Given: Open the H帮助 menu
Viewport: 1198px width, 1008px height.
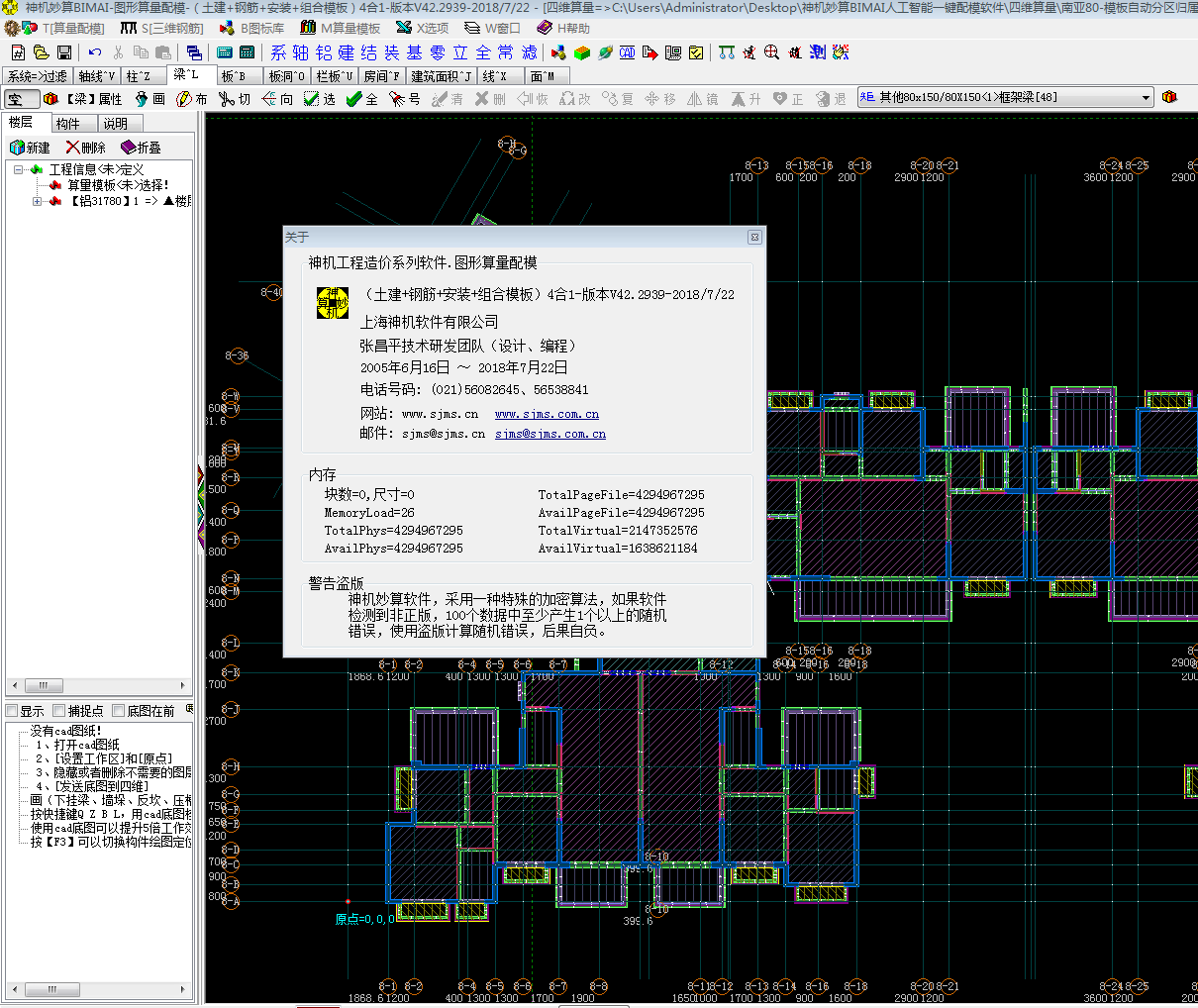Looking at the screenshot, I should point(562,28).
